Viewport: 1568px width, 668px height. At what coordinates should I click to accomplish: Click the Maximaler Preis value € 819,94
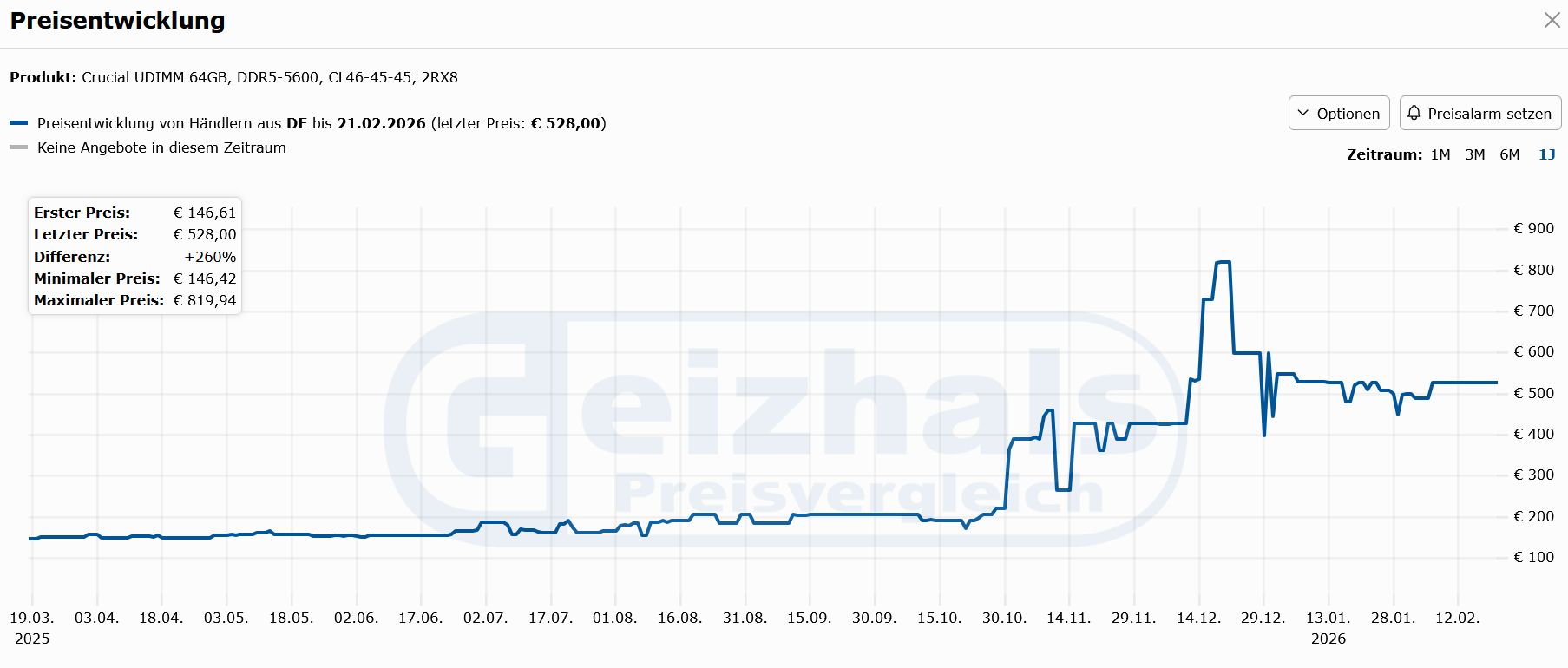click(x=205, y=300)
